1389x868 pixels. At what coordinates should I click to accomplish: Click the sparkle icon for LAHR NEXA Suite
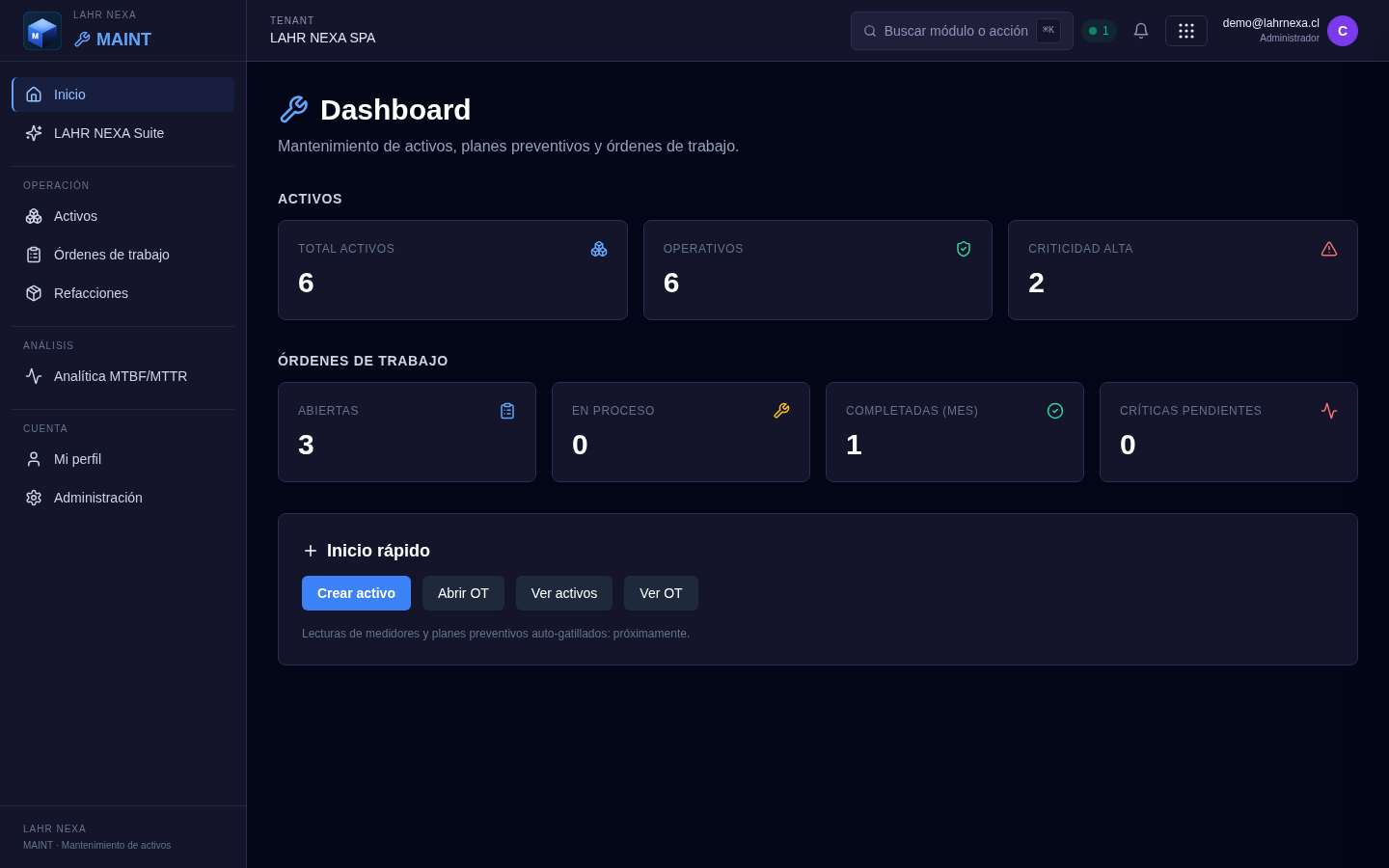click(x=34, y=133)
